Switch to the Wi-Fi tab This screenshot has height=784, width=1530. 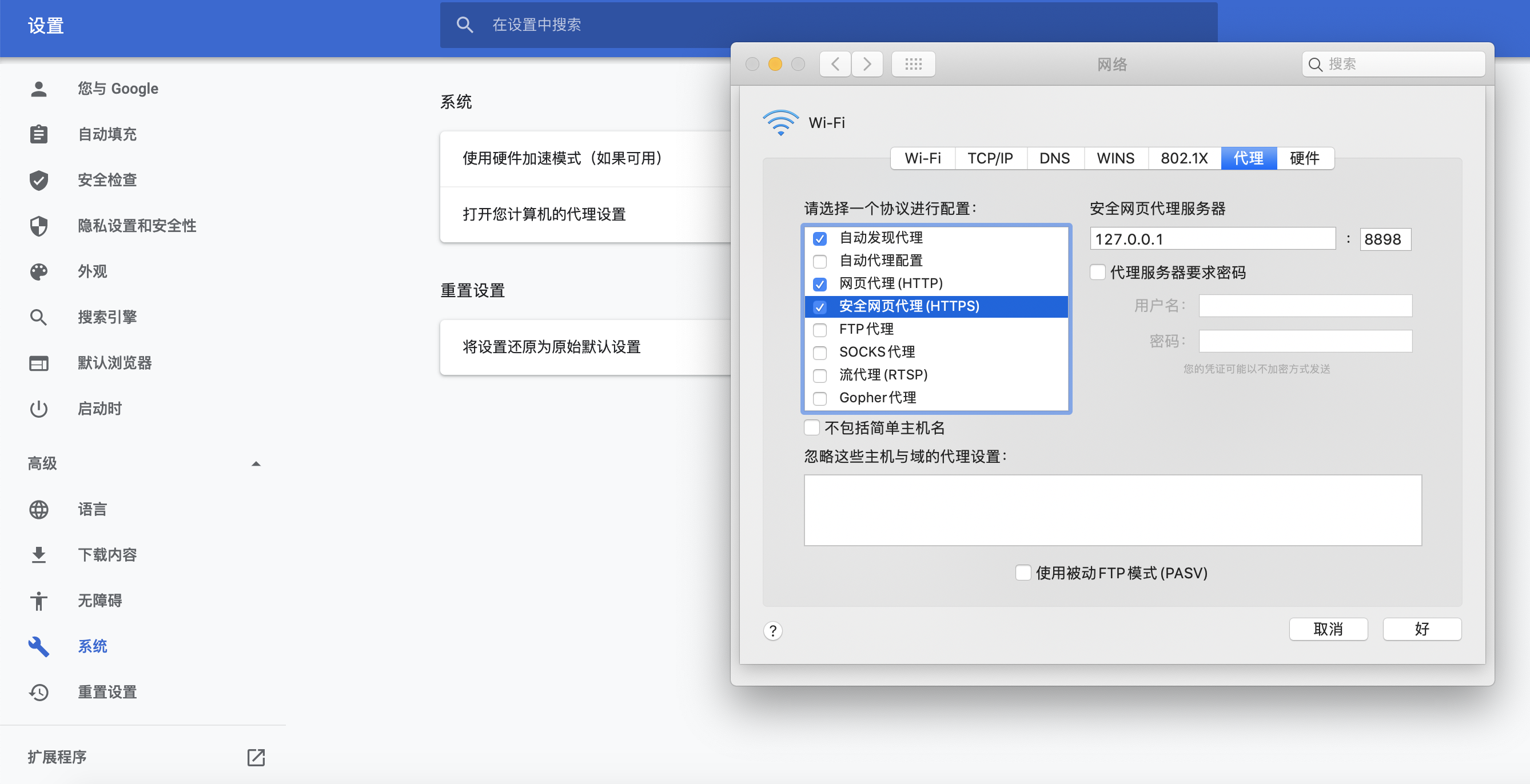pyautogui.click(x=923, y=158)
